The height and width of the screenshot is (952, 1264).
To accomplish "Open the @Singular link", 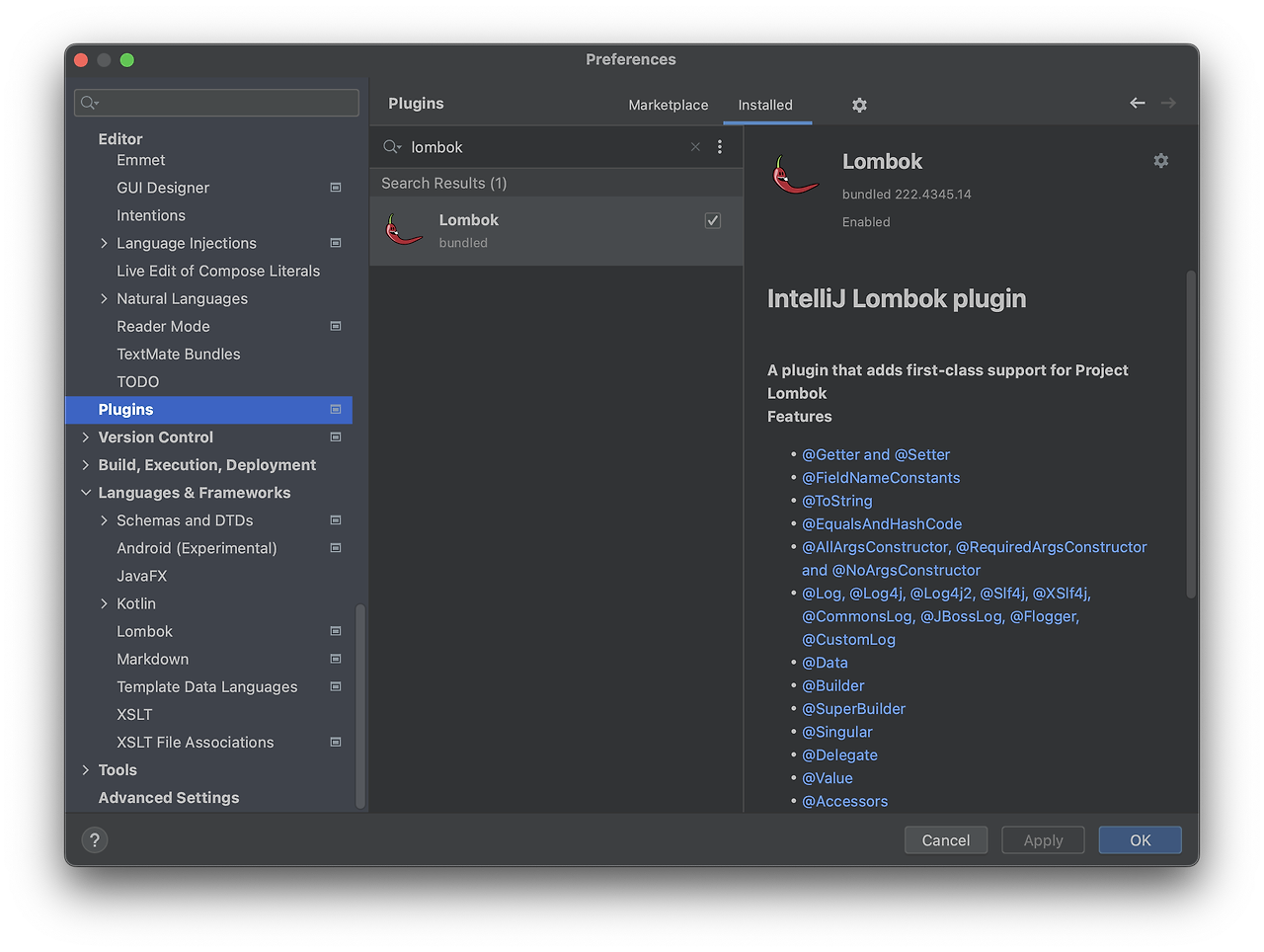I will (x=837, y=732).
